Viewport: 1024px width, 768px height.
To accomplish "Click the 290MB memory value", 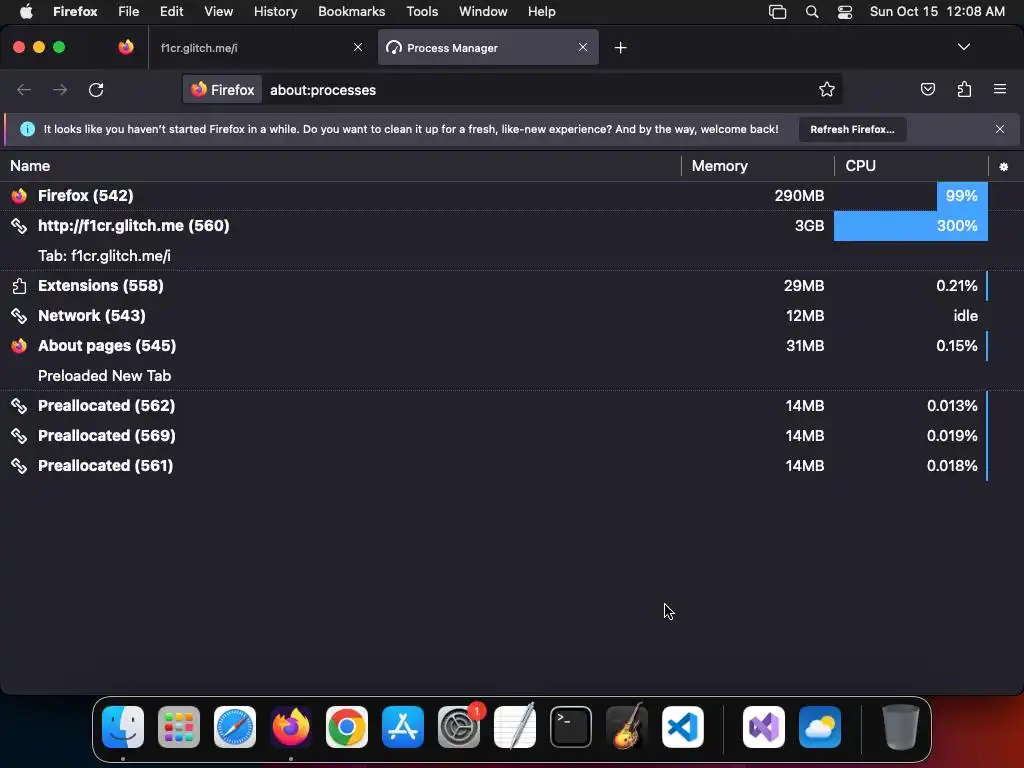I will 799,196.
